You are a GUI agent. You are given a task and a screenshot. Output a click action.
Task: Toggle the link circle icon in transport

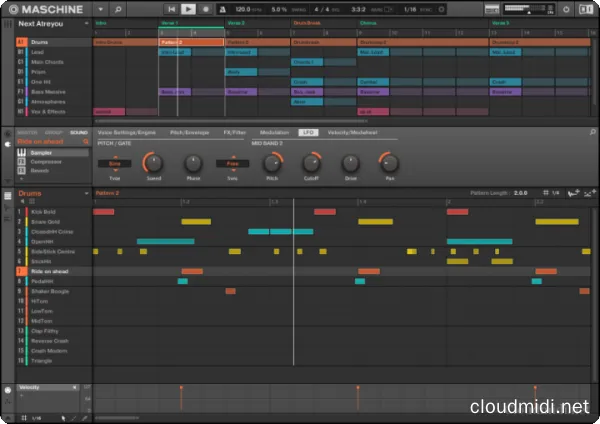coord(441,9)
